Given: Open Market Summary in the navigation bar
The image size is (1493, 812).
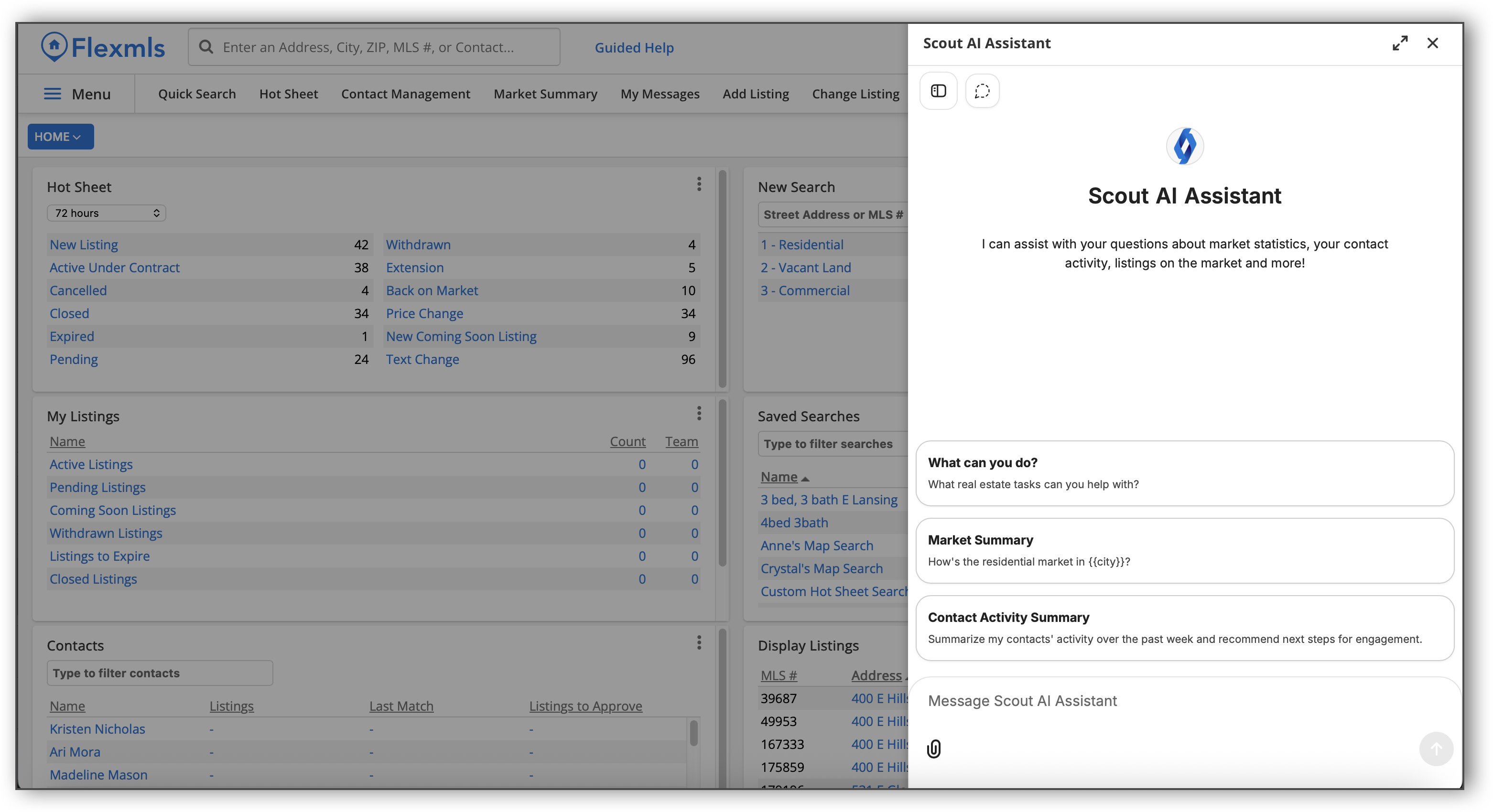Looking at the screenshot, I should [545, 94].
